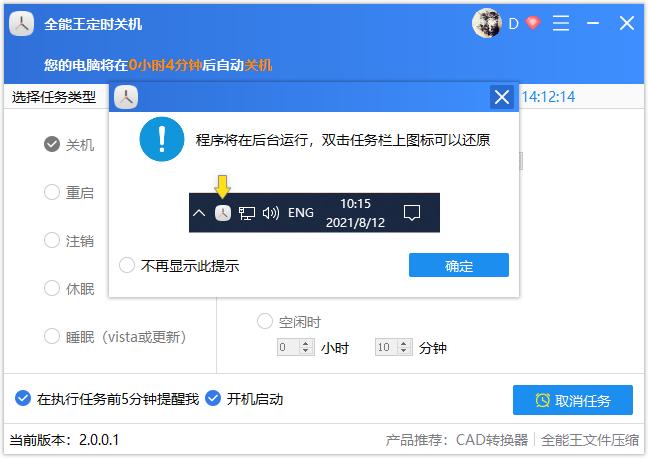Click the current time 14:12:14 display
Image resolution: width=648 pixels, height=458 pixels.
[x=548, y=97]
